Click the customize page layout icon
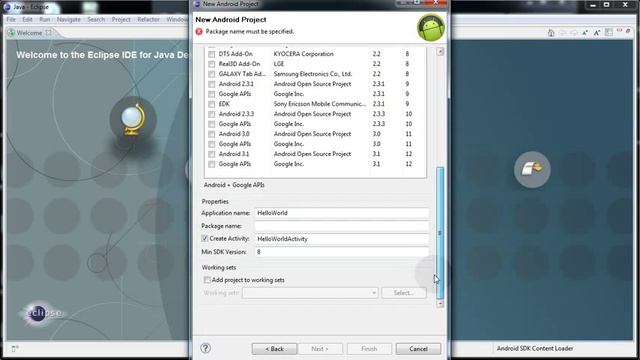Screen dimensions: 640x360 click(609, 33)
